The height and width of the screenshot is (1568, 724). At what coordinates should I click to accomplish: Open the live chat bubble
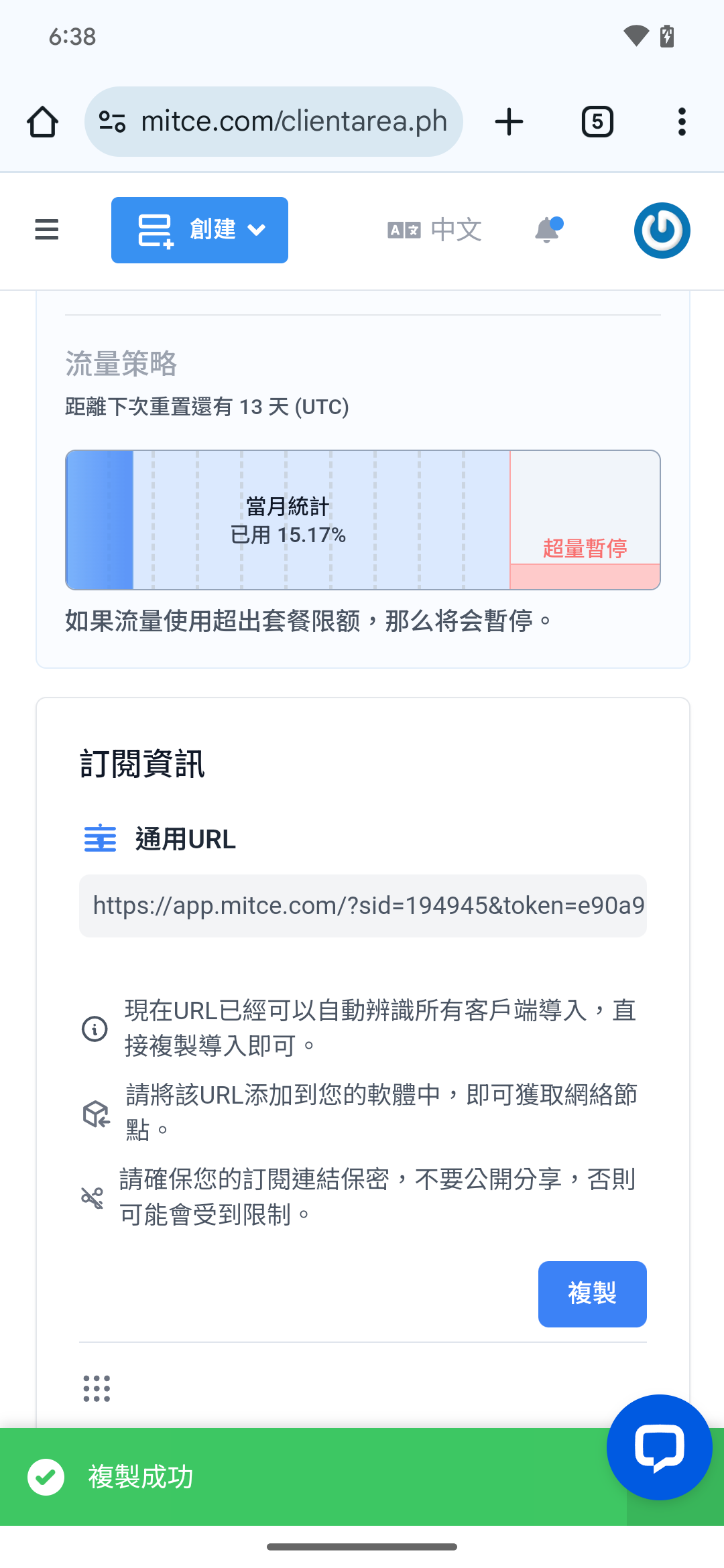[660, 1447]
